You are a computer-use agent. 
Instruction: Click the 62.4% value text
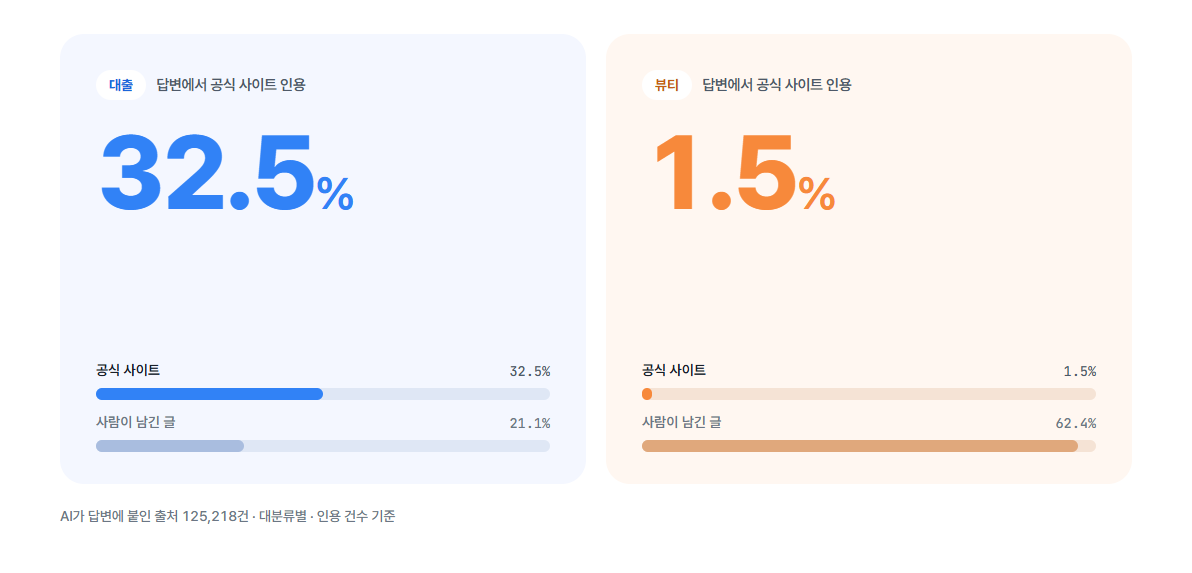(x=1076, y=423)
